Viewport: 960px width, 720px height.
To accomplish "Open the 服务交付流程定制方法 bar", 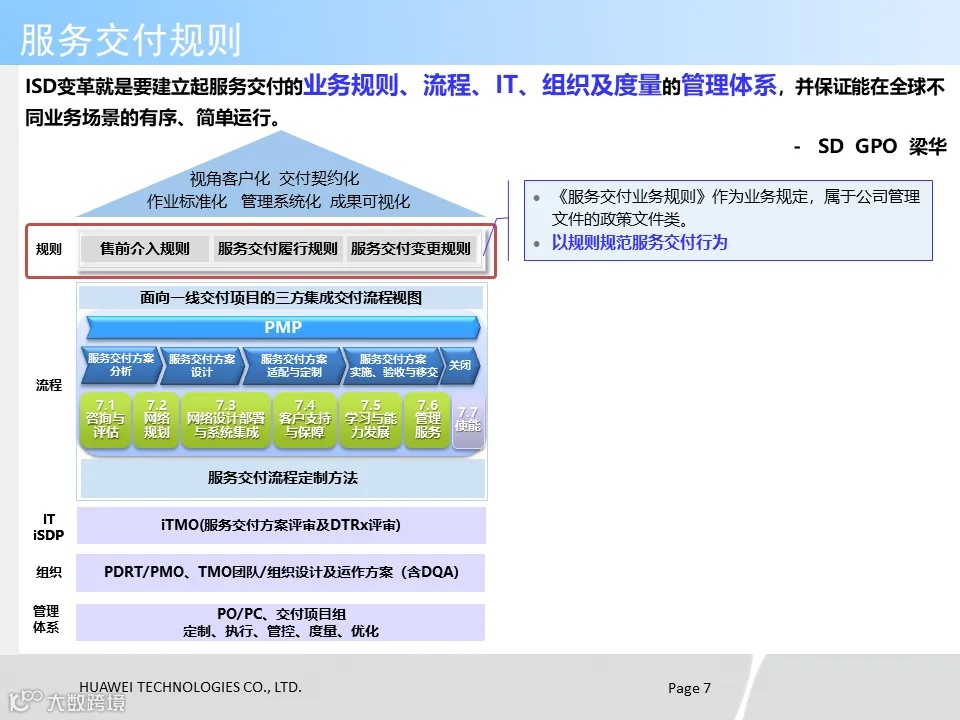I will 281,478.
